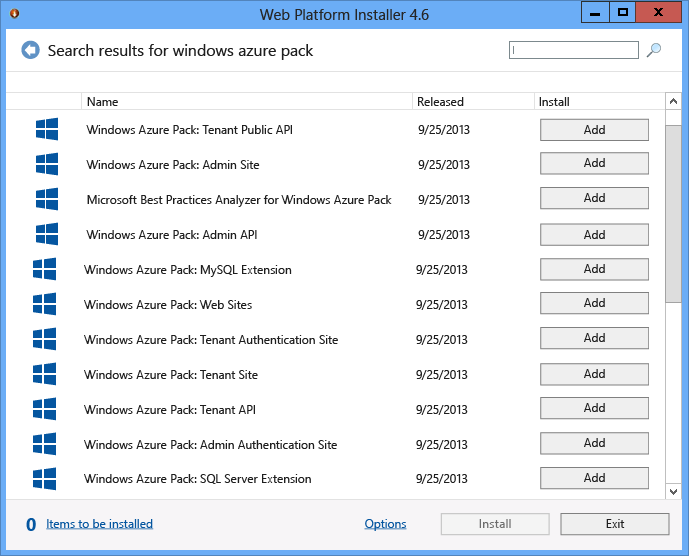Screen dimensions: 689x556
Task: Click the Windows logo beside Tenant API
Action: pyautogui.click(x=44, y=409)
